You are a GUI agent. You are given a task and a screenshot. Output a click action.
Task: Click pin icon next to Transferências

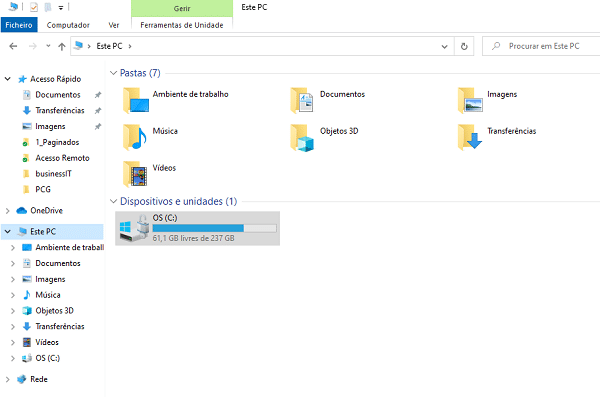coord(98,110)
